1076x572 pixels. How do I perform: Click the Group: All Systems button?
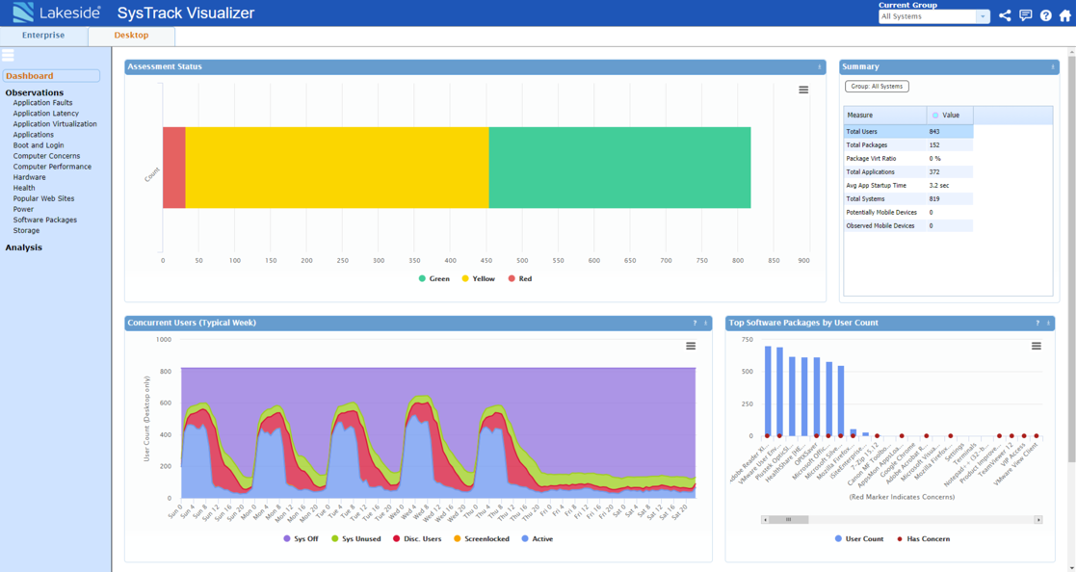pyautogui.click(x=877, y=86)
